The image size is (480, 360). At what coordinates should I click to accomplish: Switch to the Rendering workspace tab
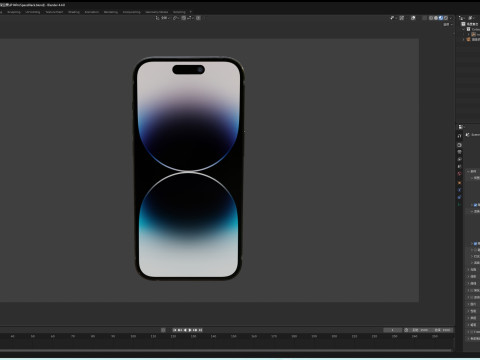[111, 12]
